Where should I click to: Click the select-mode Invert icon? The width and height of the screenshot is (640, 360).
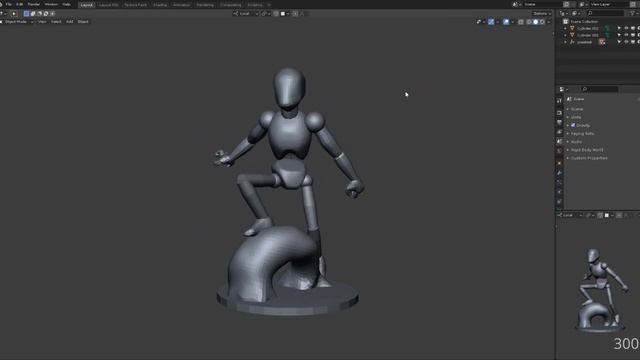(46, 13)
